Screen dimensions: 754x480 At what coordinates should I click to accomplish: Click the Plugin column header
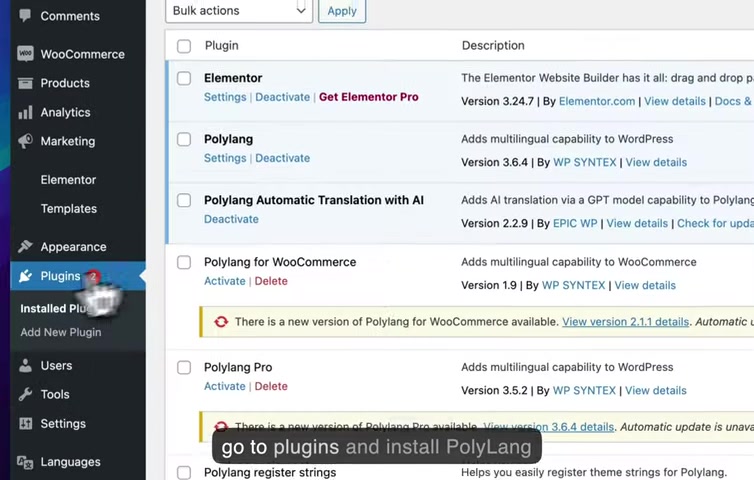(x=222, y=45)
